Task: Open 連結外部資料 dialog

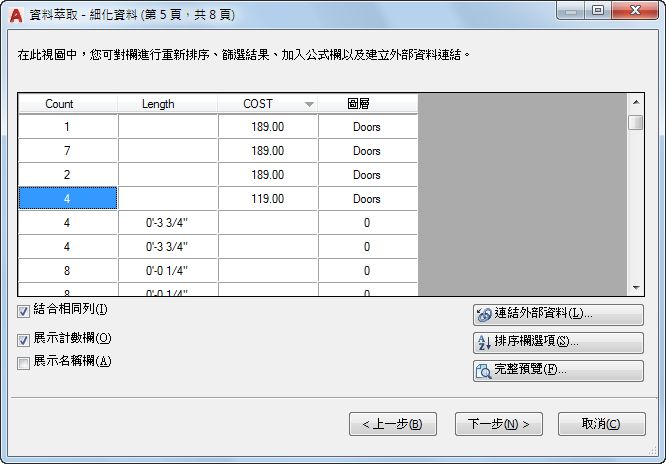Action: point(558,314)
